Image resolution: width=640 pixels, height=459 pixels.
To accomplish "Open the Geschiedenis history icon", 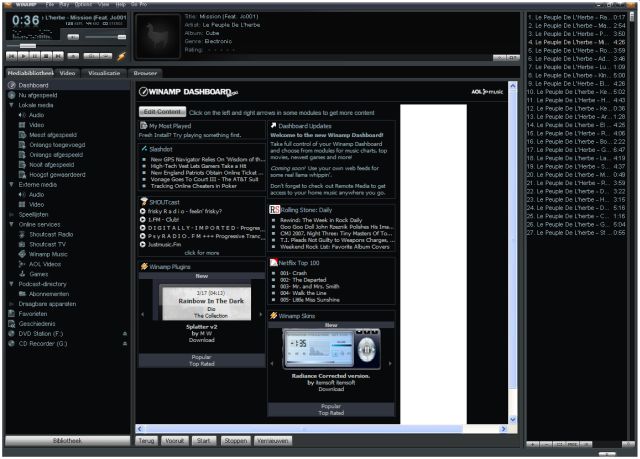I will pos(11,324).
